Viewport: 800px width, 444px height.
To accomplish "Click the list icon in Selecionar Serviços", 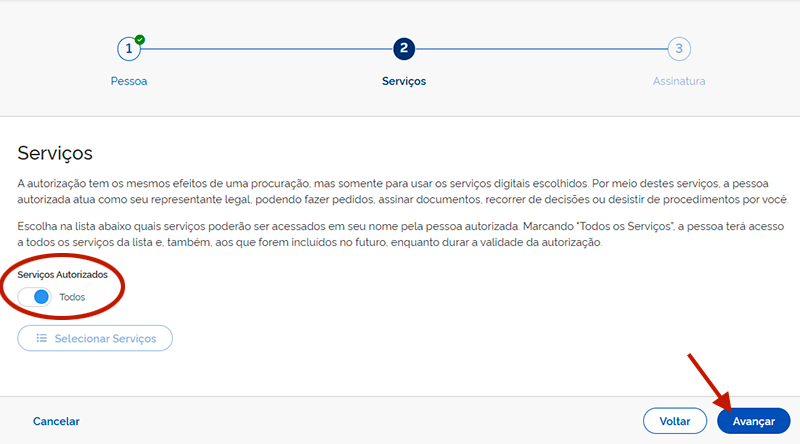I will point(42,339).
